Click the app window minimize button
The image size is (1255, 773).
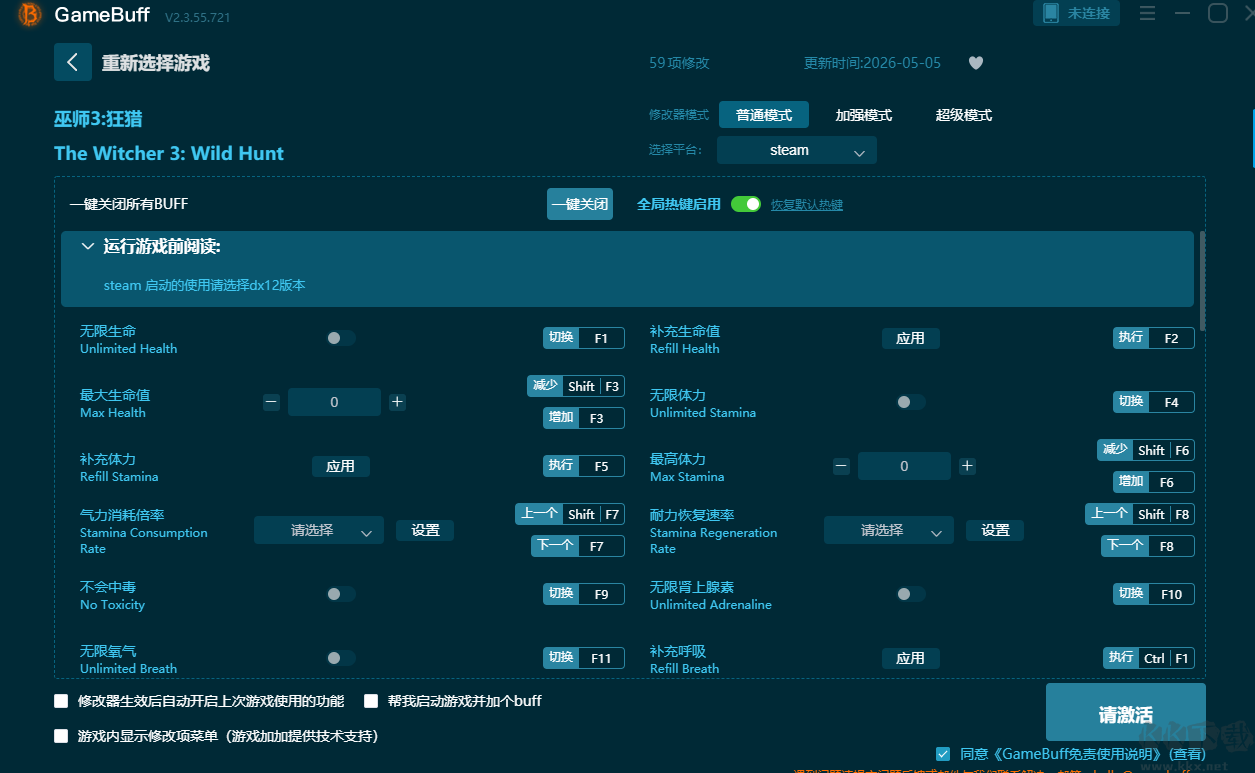(1183, 14)
